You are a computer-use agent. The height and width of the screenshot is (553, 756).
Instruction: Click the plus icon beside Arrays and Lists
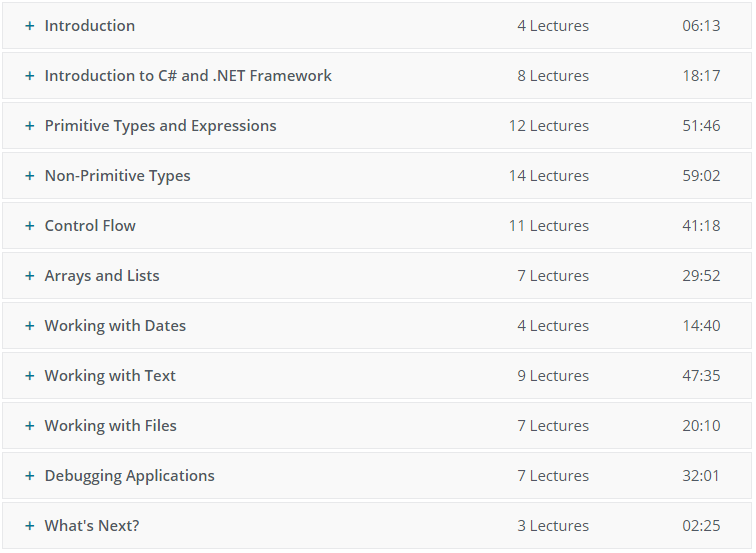(30, 276)
